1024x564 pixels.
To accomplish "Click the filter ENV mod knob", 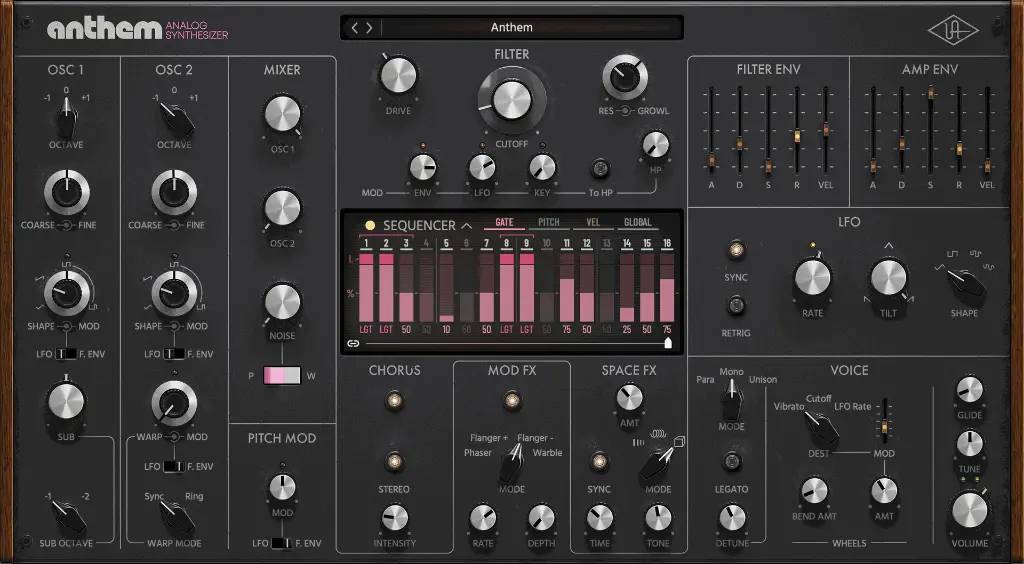I will (x=423, y=168).
